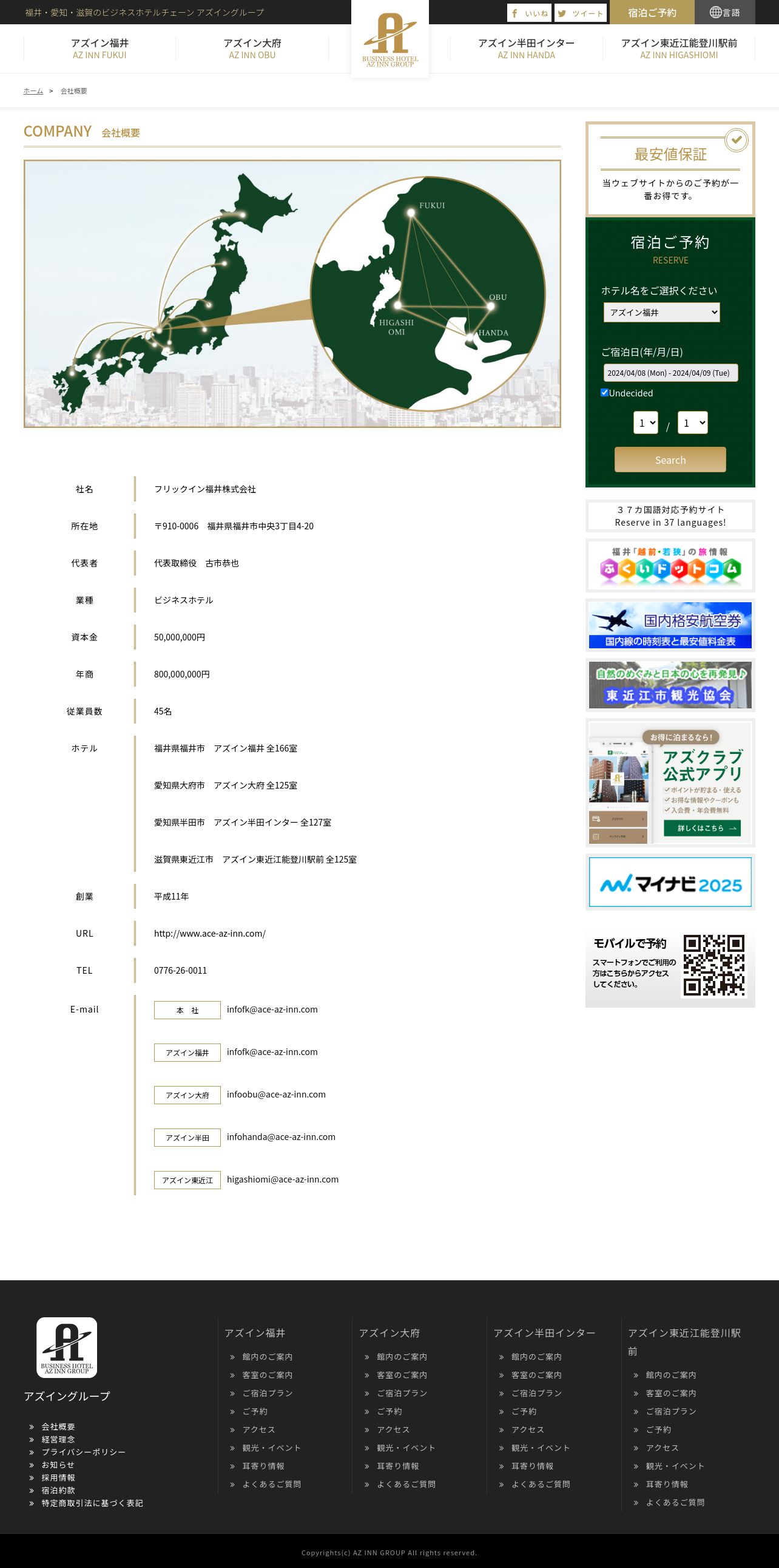Click the footer アズイン大府 heading
The height and width of the screenshot is (1568, 779).
tap(389, 1333)
